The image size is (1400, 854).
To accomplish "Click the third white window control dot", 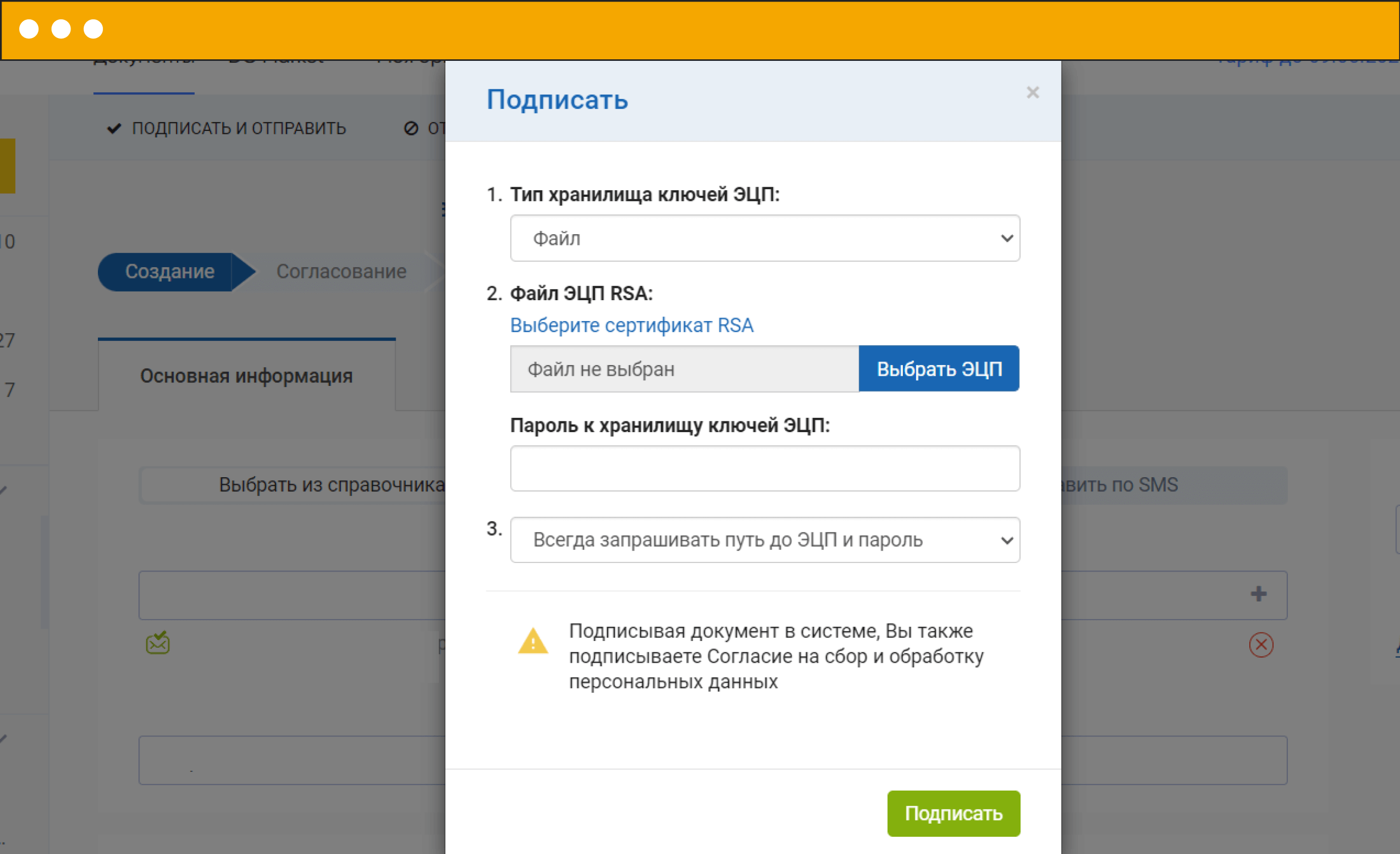I will coord(93,28).
